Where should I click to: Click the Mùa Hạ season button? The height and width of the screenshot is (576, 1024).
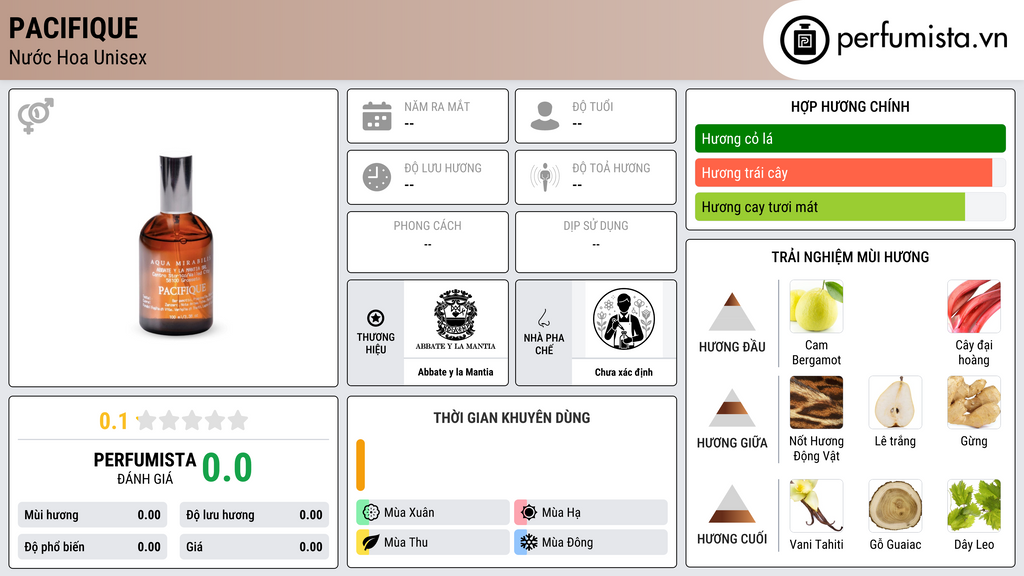[591, 513]
